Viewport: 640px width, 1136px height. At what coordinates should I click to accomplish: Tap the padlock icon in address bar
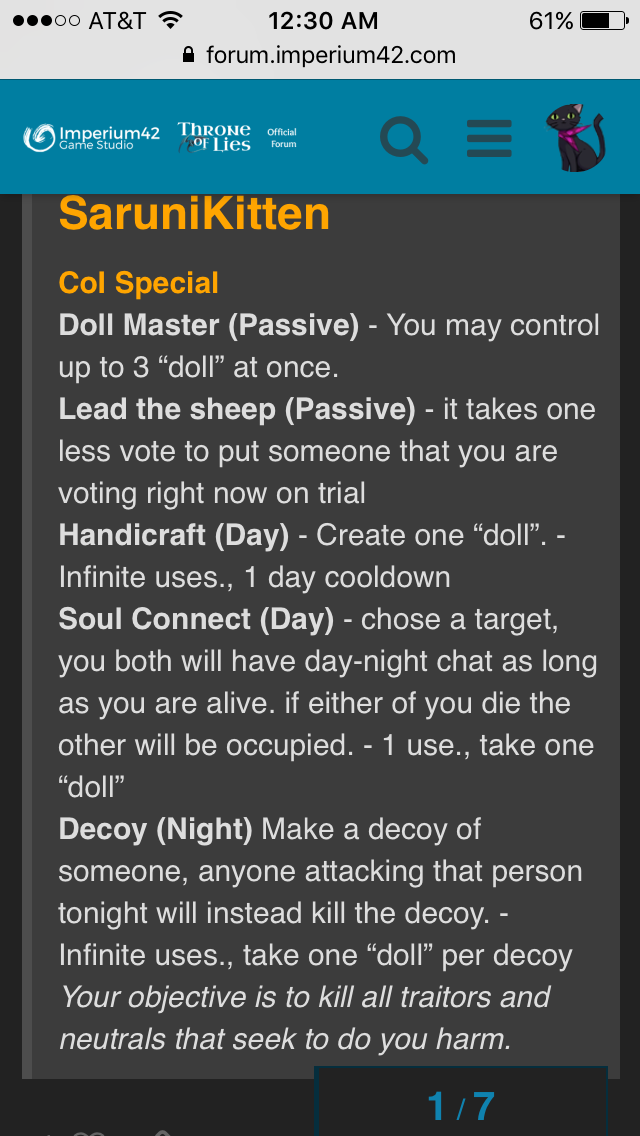[188, 55]
